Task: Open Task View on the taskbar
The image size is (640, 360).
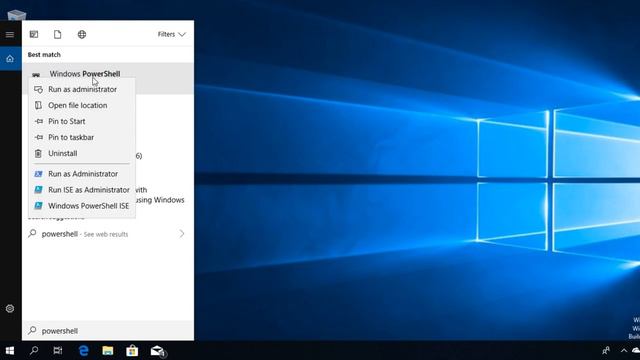Action: coord(58,351)
